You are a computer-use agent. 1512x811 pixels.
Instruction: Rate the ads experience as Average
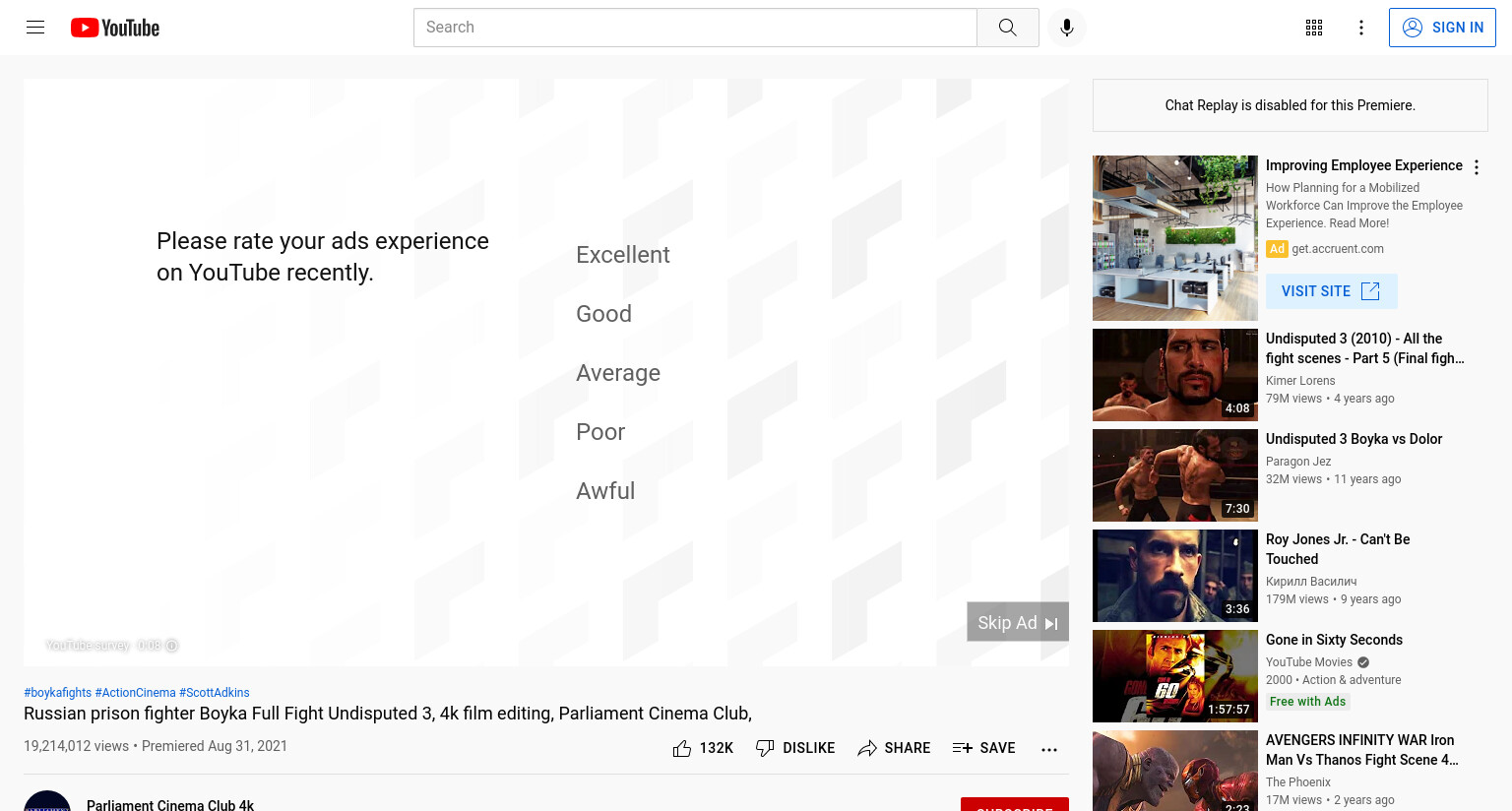(x=618, y=373)
